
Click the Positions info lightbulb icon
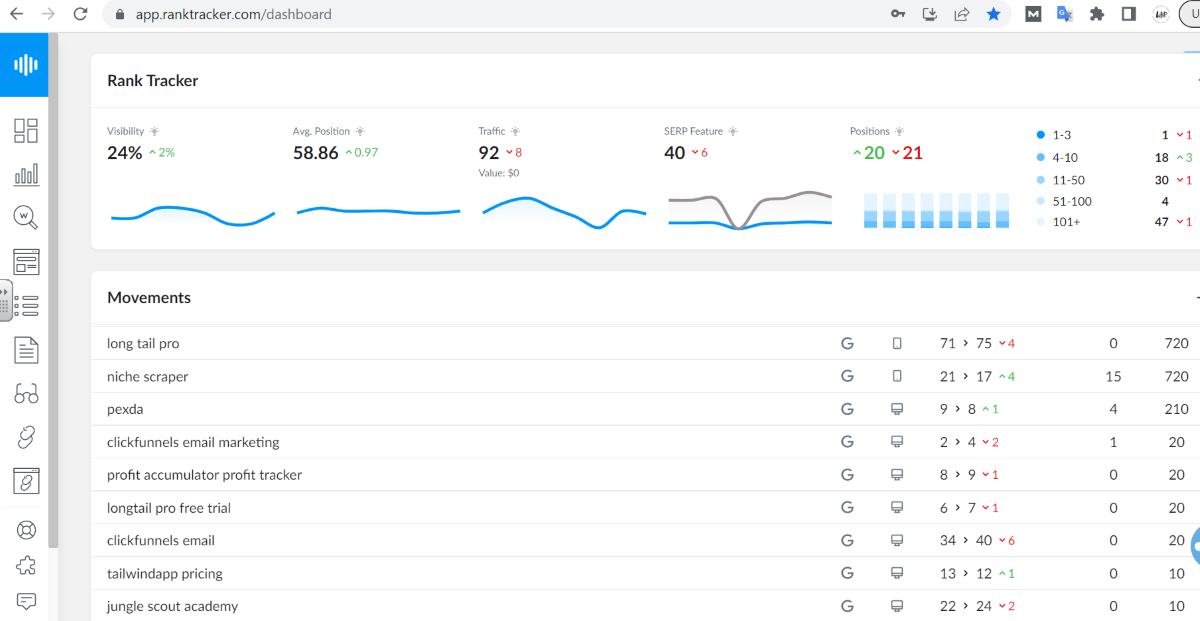[899, 131]
